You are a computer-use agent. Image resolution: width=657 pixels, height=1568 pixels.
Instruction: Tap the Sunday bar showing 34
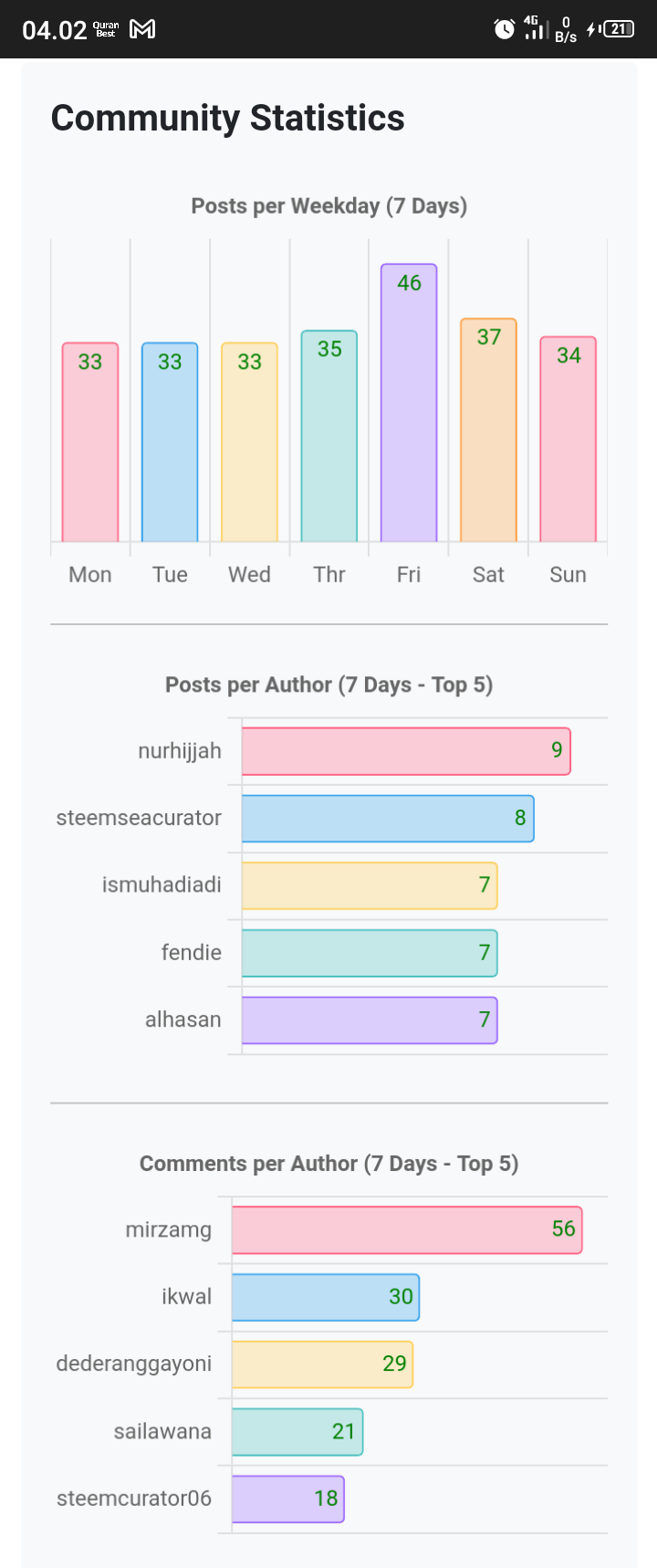tap(568, 439)
